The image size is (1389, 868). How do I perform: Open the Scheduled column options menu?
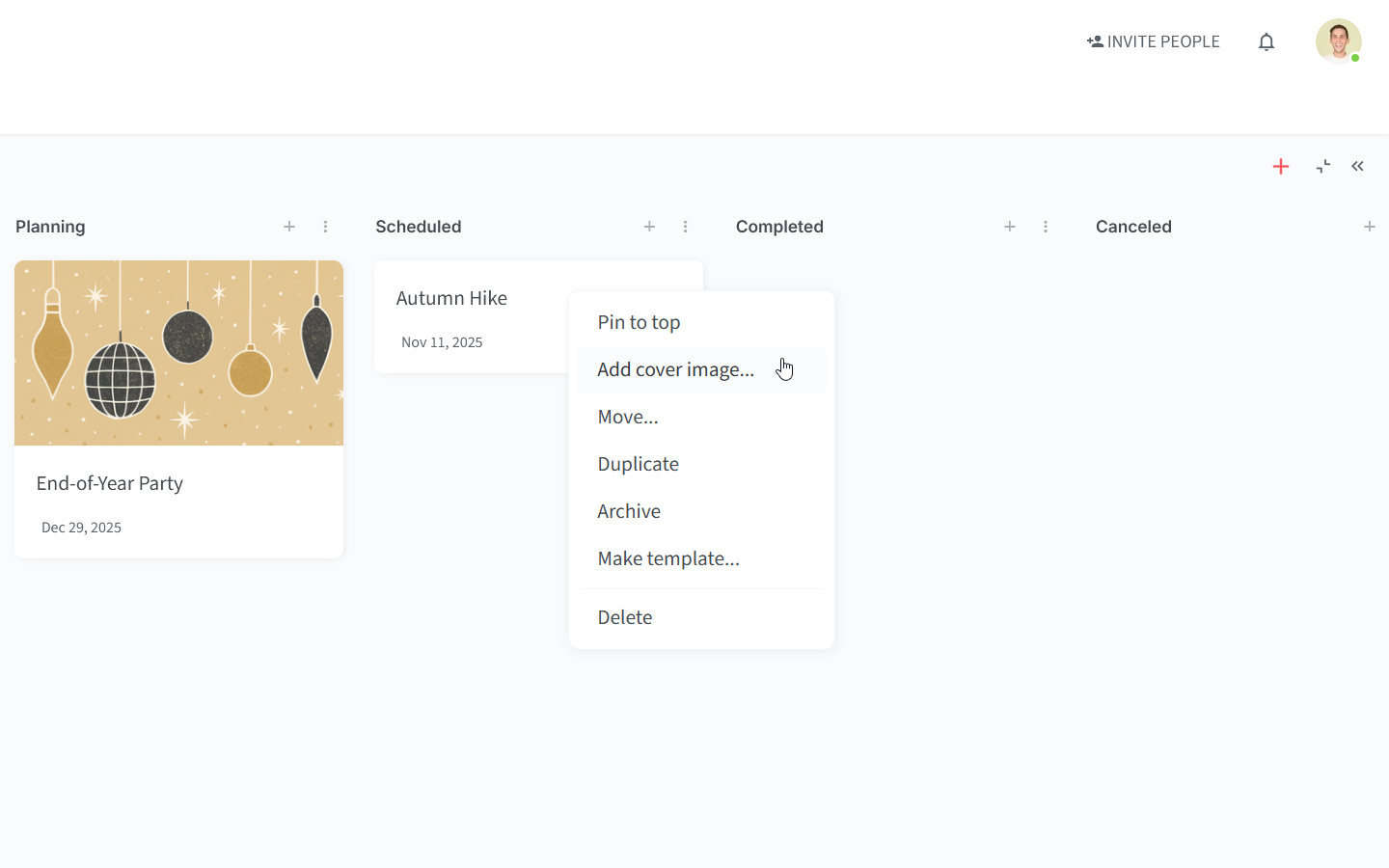pyautogui.click(x=685, y=227)
